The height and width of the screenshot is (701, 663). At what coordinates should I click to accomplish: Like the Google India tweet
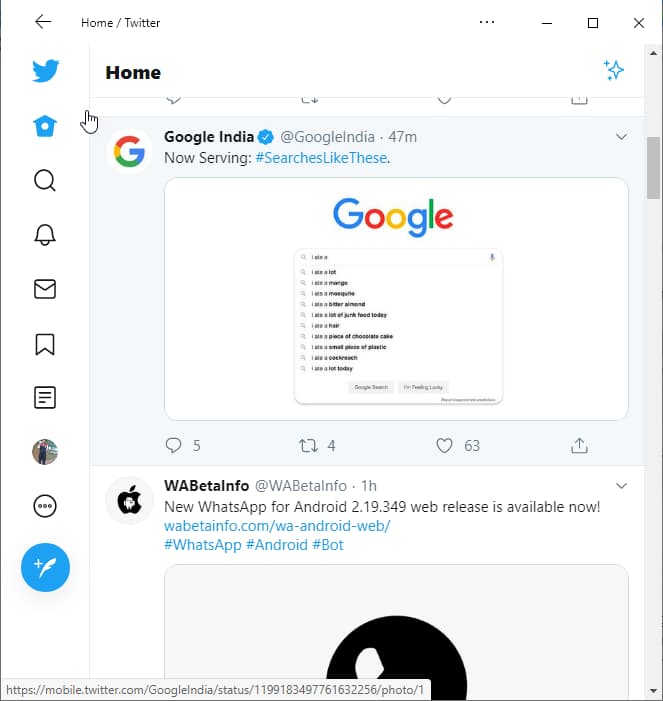[x=445, y=445]
